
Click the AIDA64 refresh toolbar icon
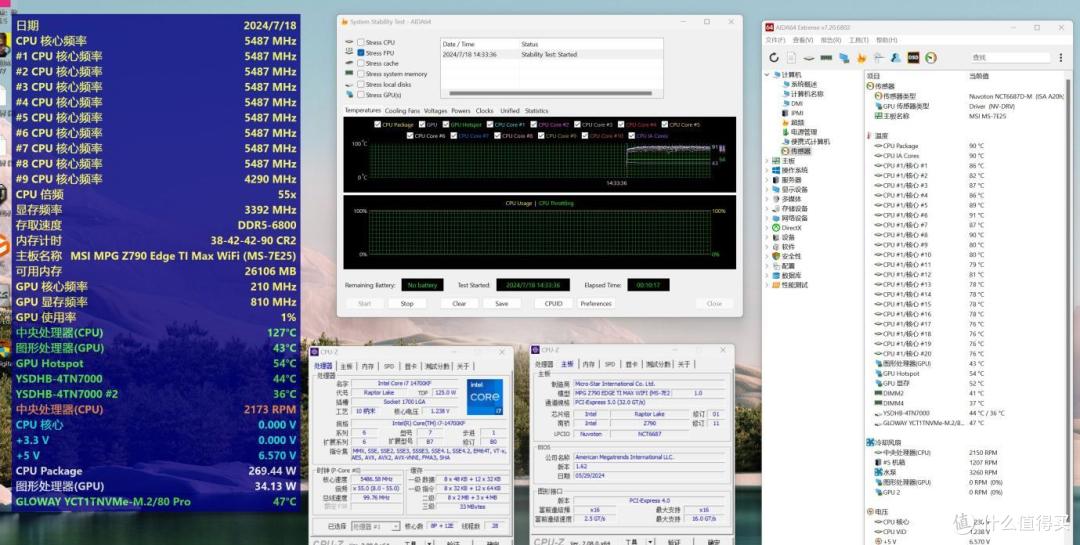774,58
